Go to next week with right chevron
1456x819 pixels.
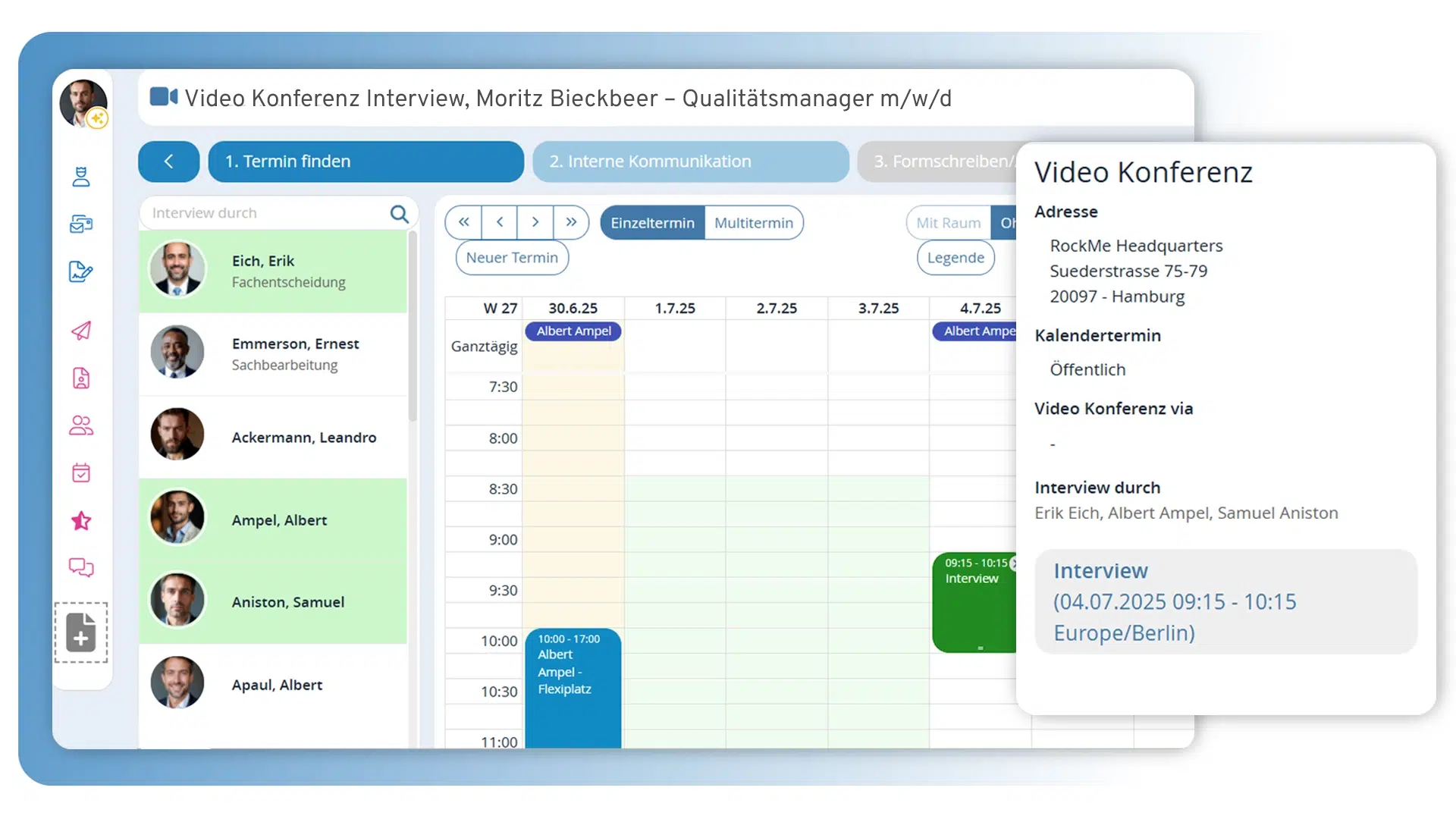pos(535,222)
